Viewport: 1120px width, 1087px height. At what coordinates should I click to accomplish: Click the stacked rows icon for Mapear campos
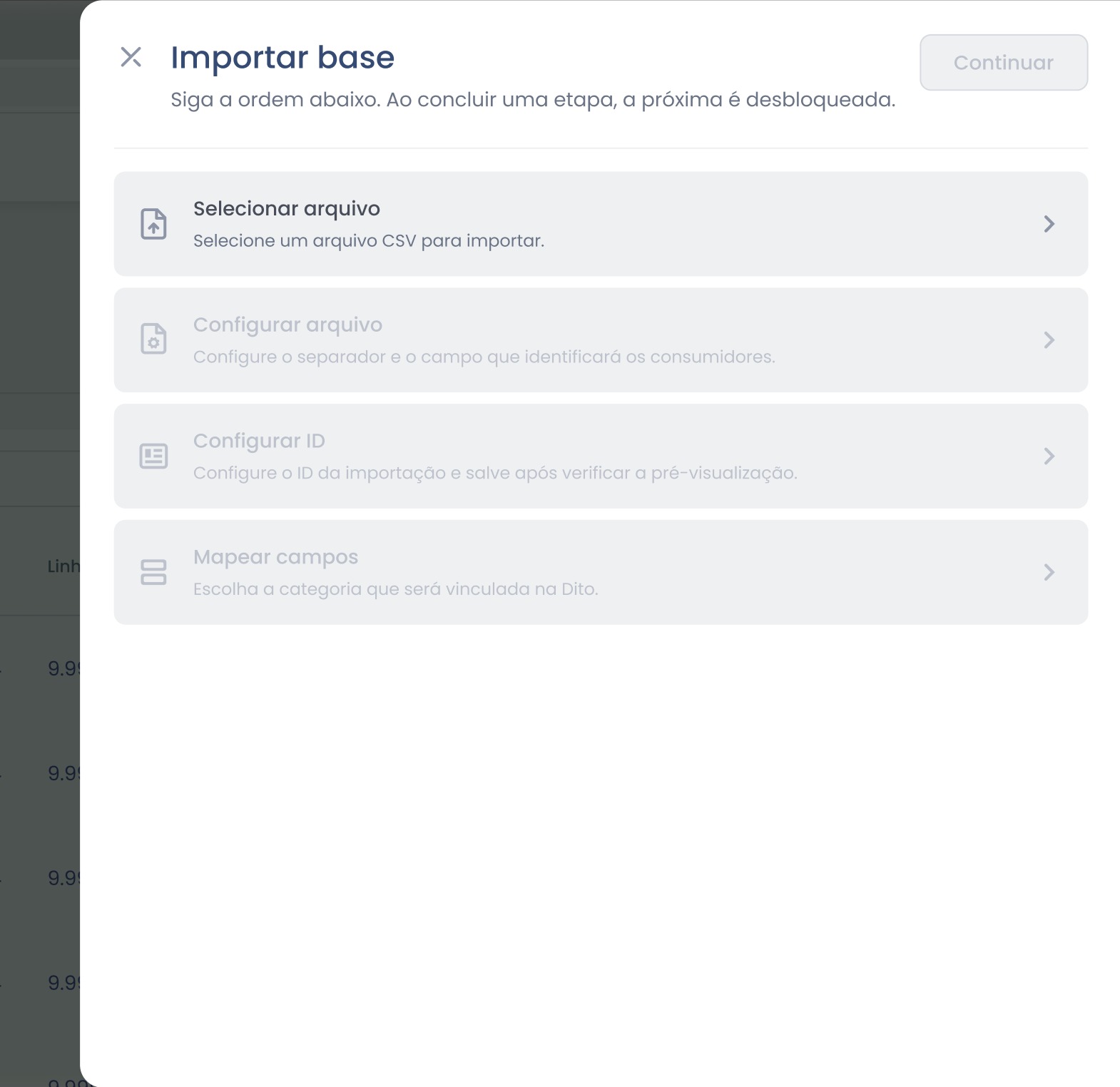(x=153, y=572)
